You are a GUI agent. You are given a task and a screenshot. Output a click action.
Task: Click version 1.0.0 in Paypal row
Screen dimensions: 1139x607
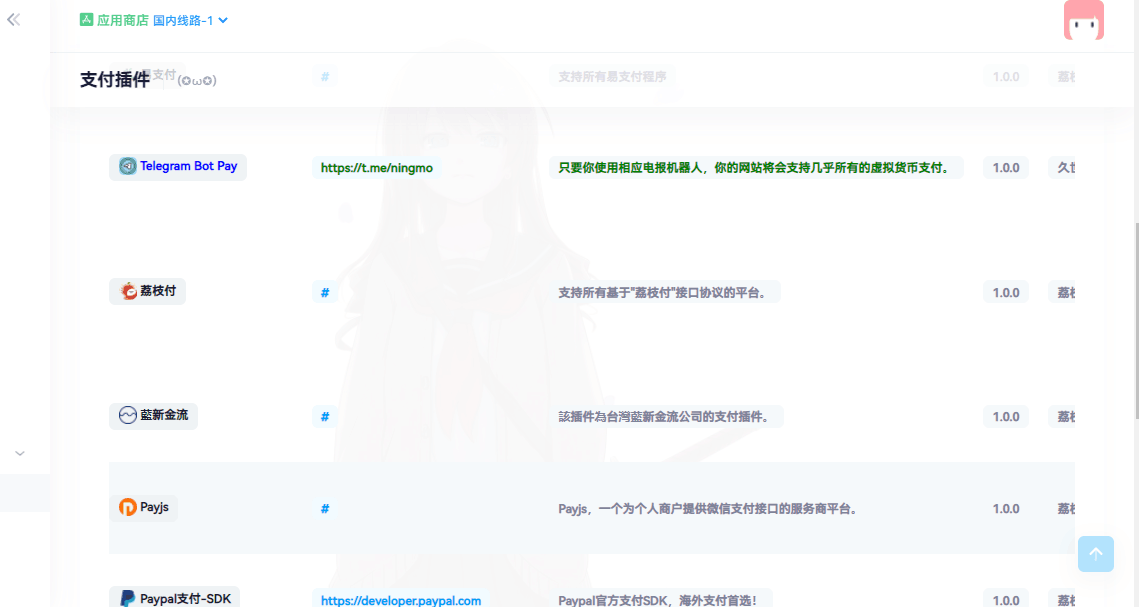(x=1006, y=600)
